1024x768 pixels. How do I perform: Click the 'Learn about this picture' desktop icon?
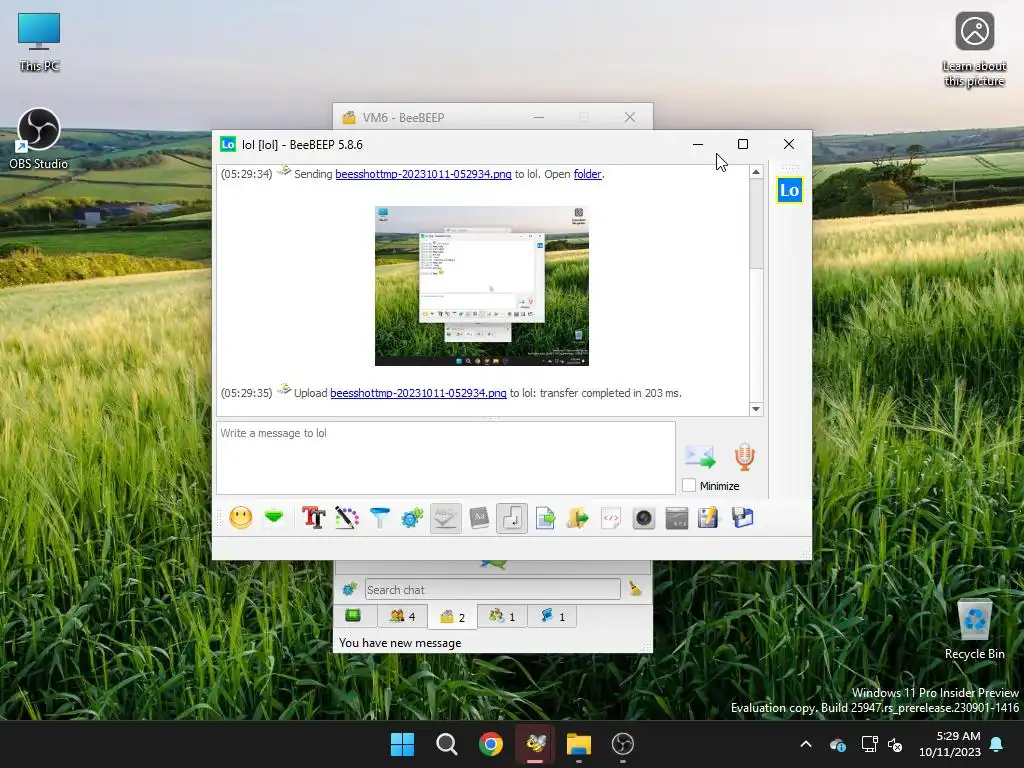(x=974, y=50)
